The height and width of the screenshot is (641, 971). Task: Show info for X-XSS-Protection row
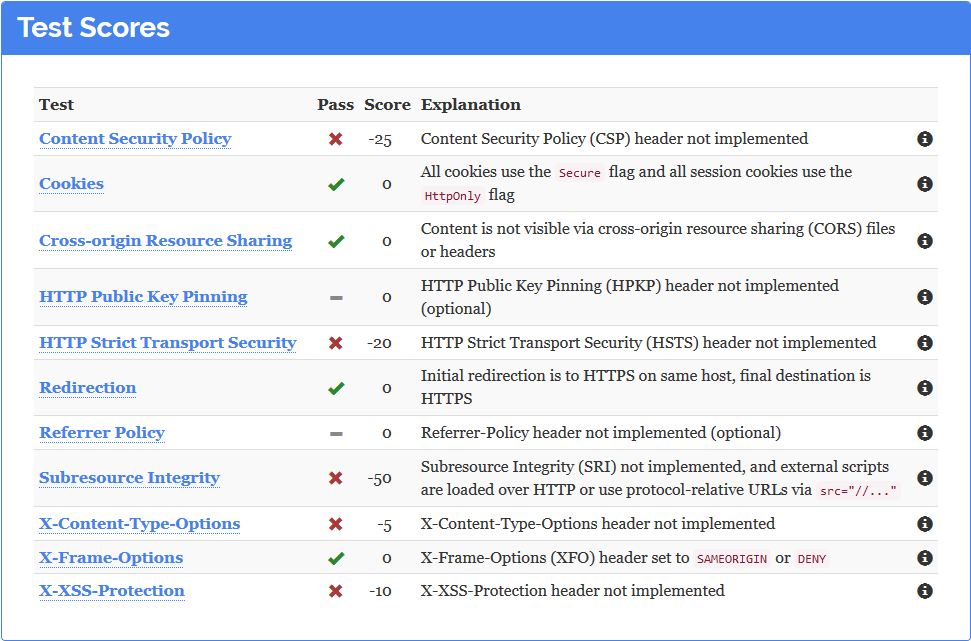925,591
